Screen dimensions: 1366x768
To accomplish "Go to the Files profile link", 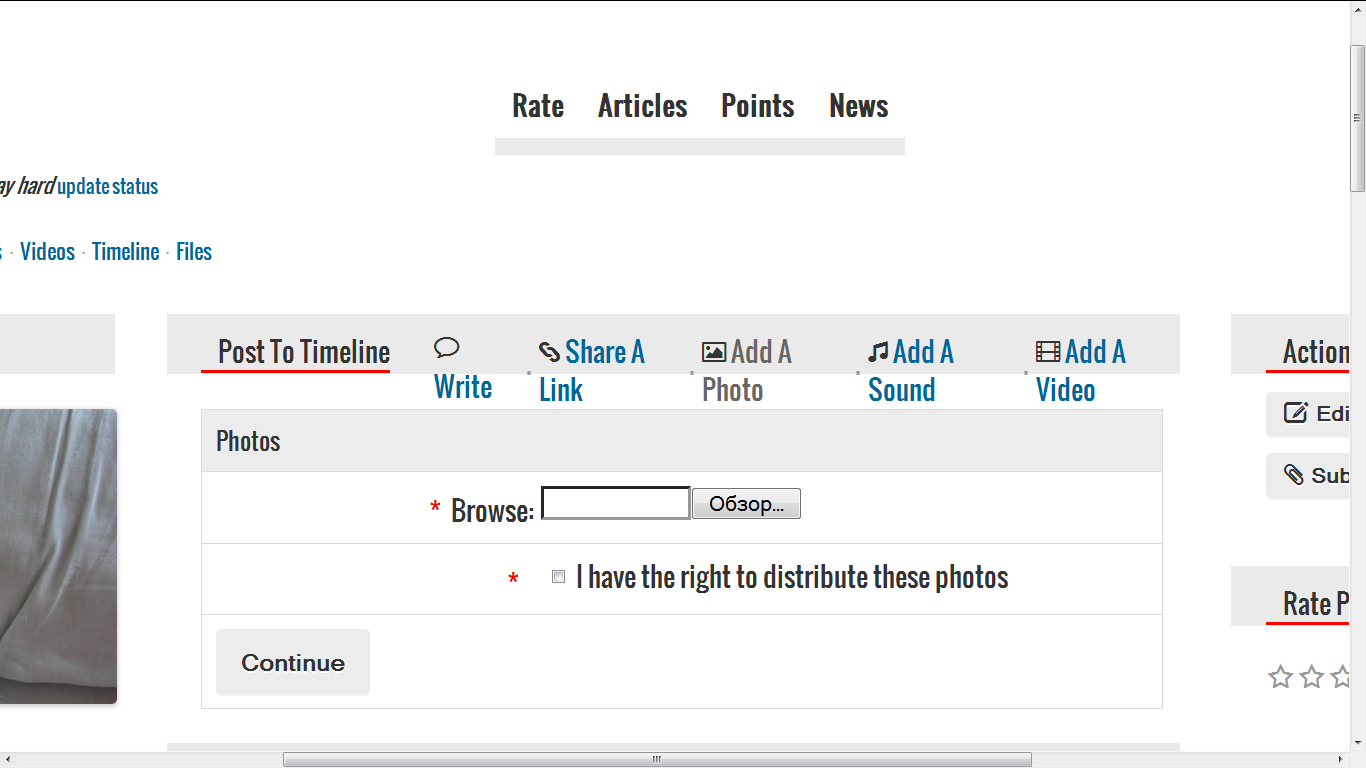I will click(194, 252).
